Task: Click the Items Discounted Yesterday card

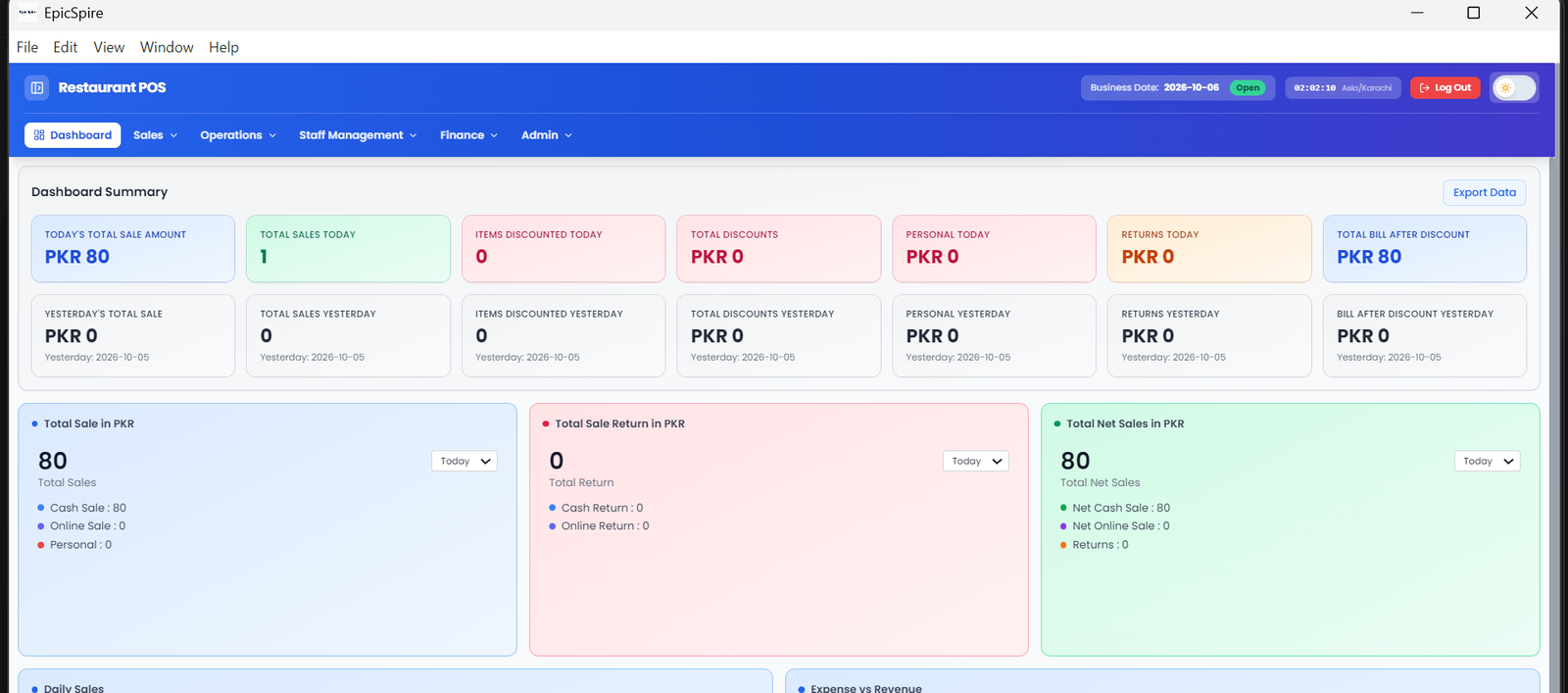Action: pyautogui.click(x=563, y=335)
